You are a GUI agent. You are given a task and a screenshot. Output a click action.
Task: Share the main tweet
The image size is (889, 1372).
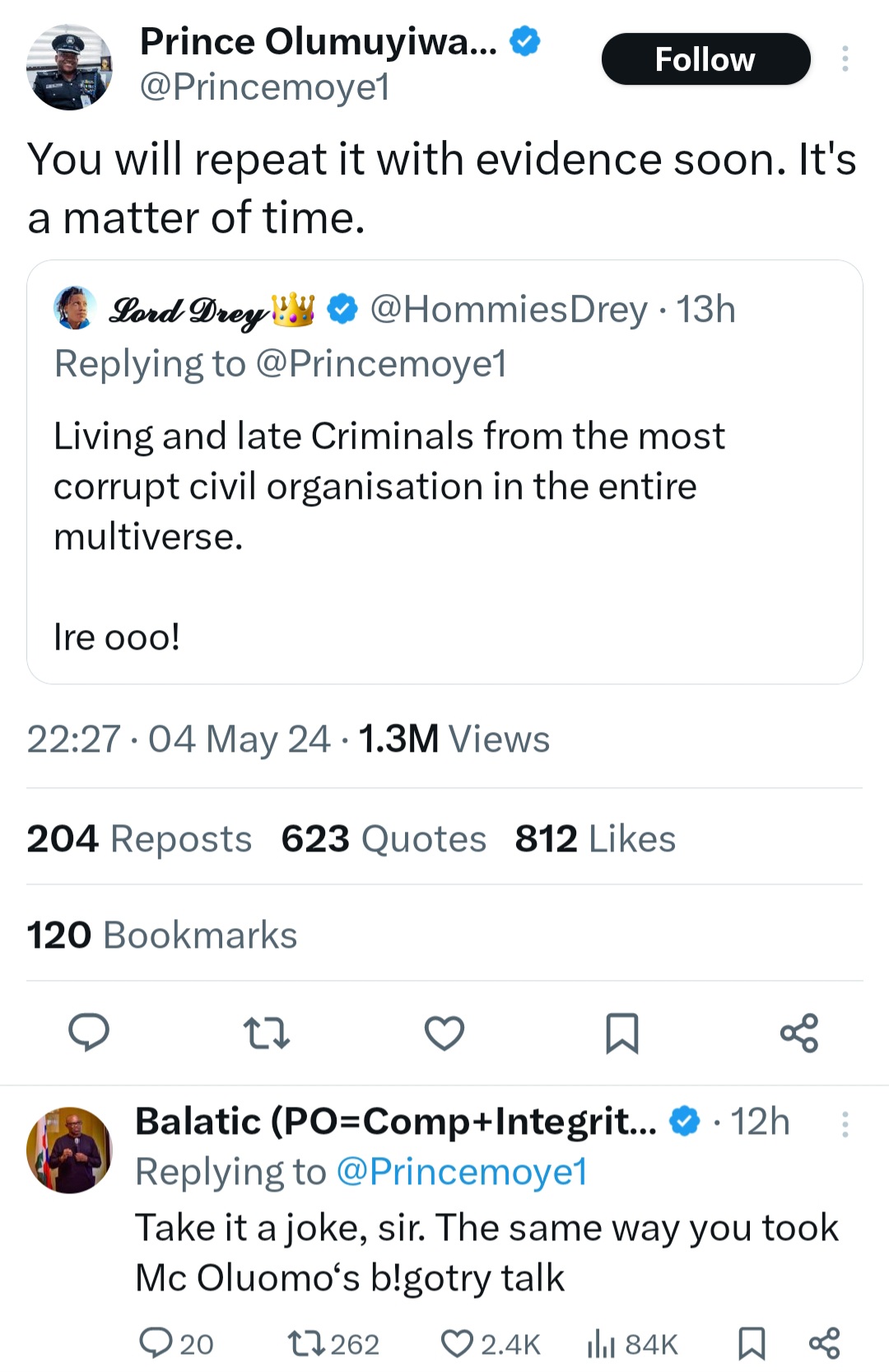[x=799, y=1033]
